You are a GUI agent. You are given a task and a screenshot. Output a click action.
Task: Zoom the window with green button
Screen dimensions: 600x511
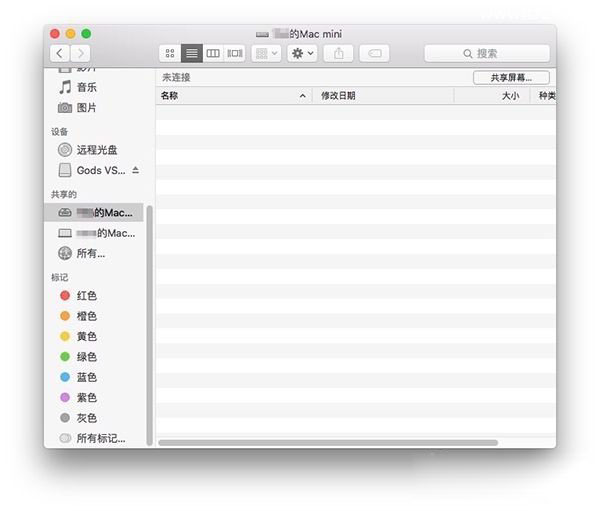(86, 34)
